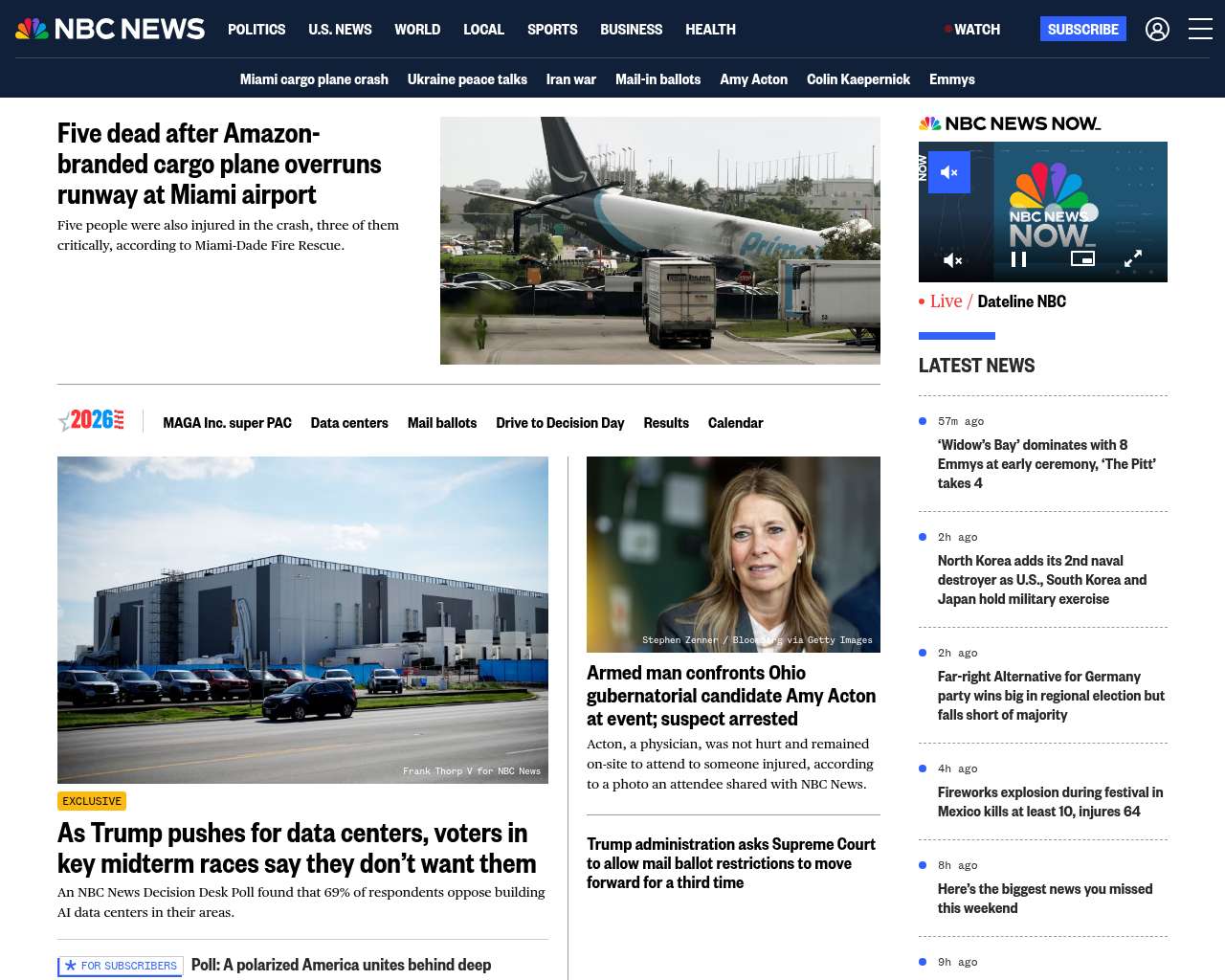Select the Miami cargo plane crash topic
This screenshot has height=980, width=1225.
tap(314, 79)
